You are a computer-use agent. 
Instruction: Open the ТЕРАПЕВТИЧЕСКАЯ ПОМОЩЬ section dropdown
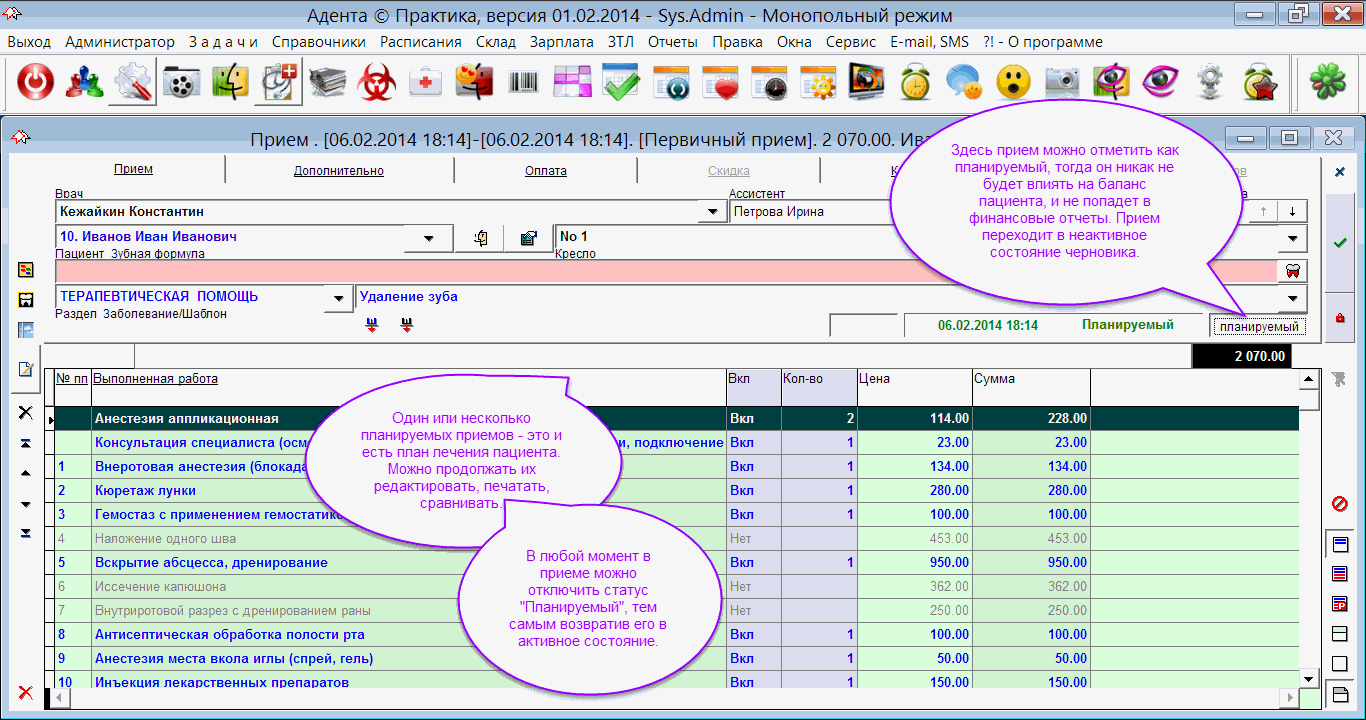(340, 297)
